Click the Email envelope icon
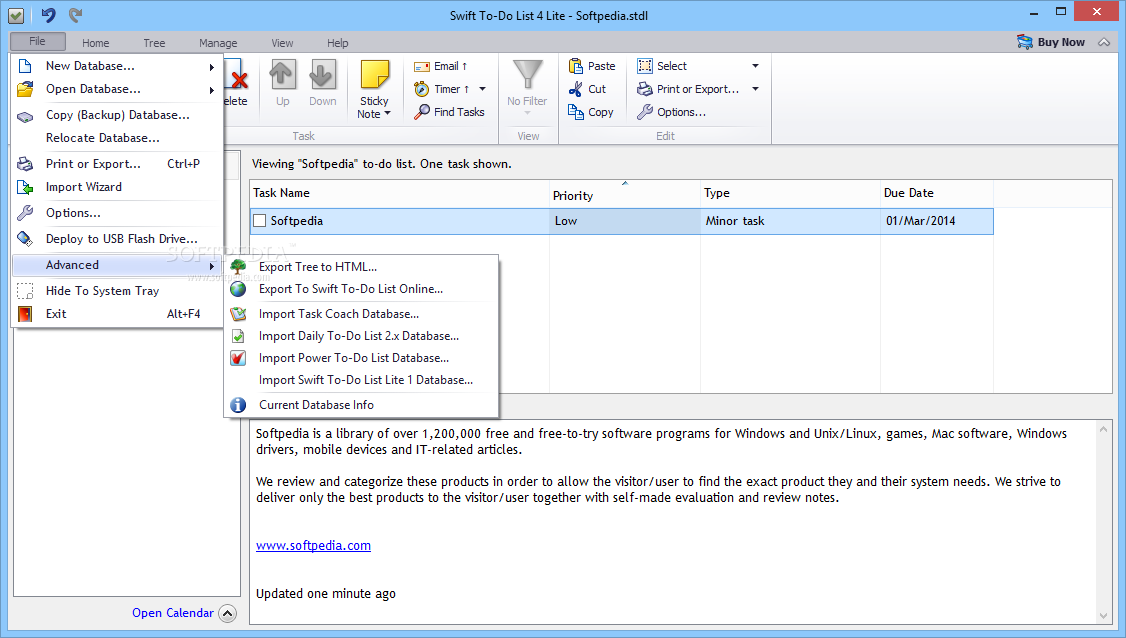 tap(422, 66)
